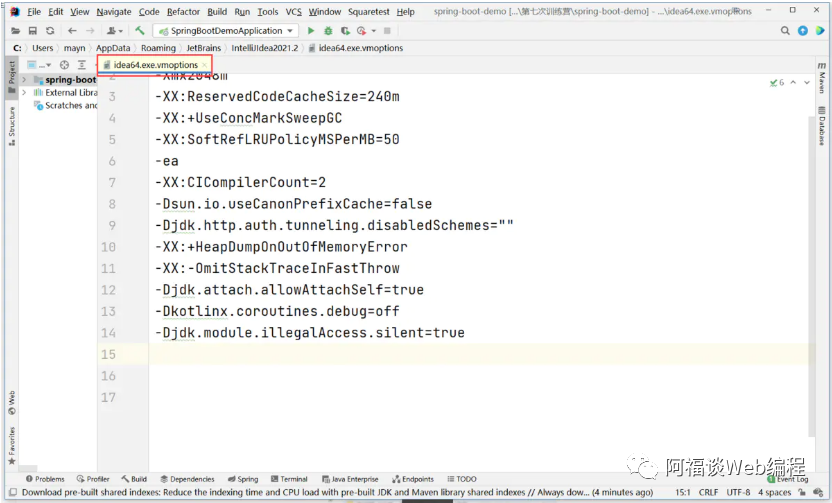This screenshot has height=503, width=832.
Task: Click the CRLF line separator selector
Action: [708, 492]
